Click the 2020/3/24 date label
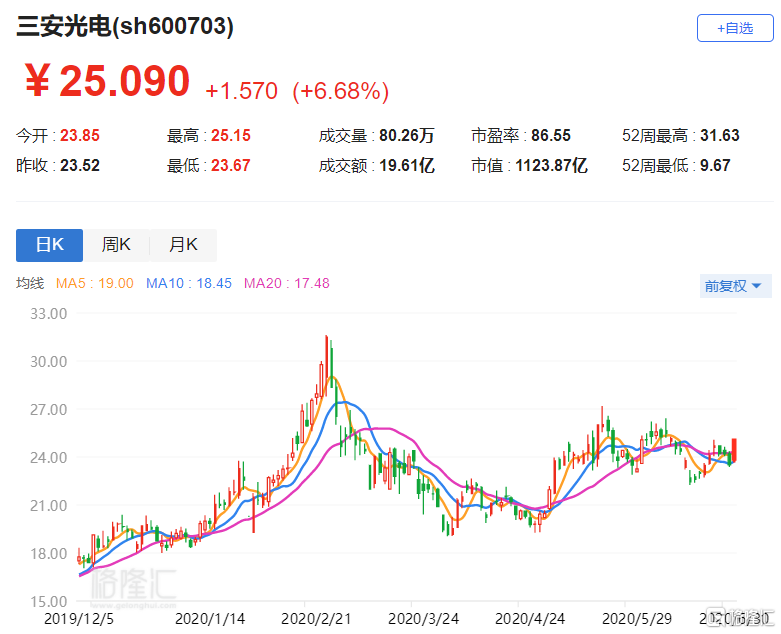Screen dimensions: 781x634 pos(423,619)
